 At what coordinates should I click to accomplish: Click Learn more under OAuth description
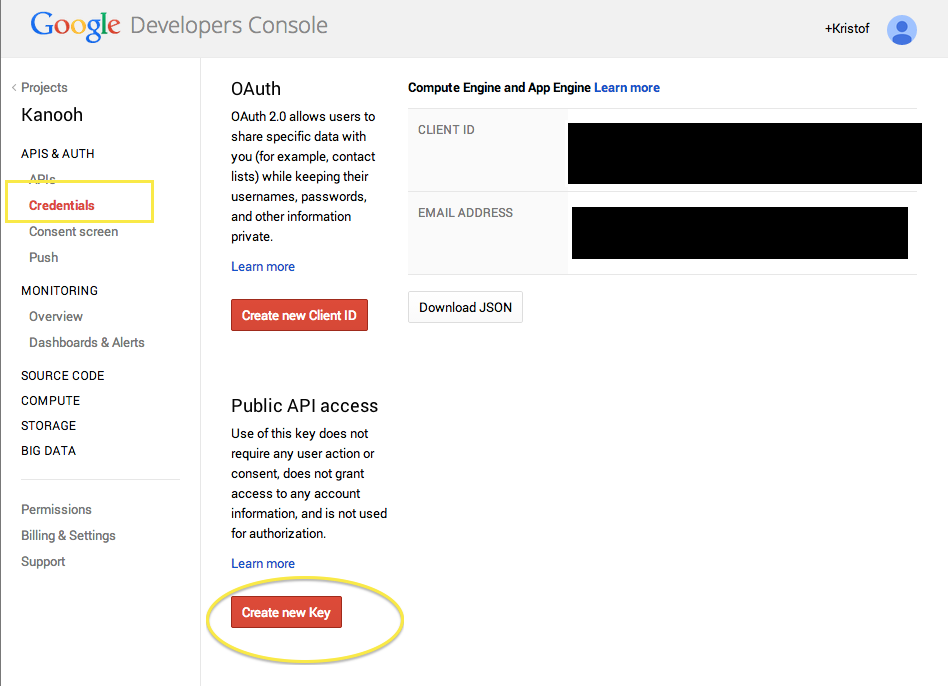pyautogui.click(x=263, y=267)
